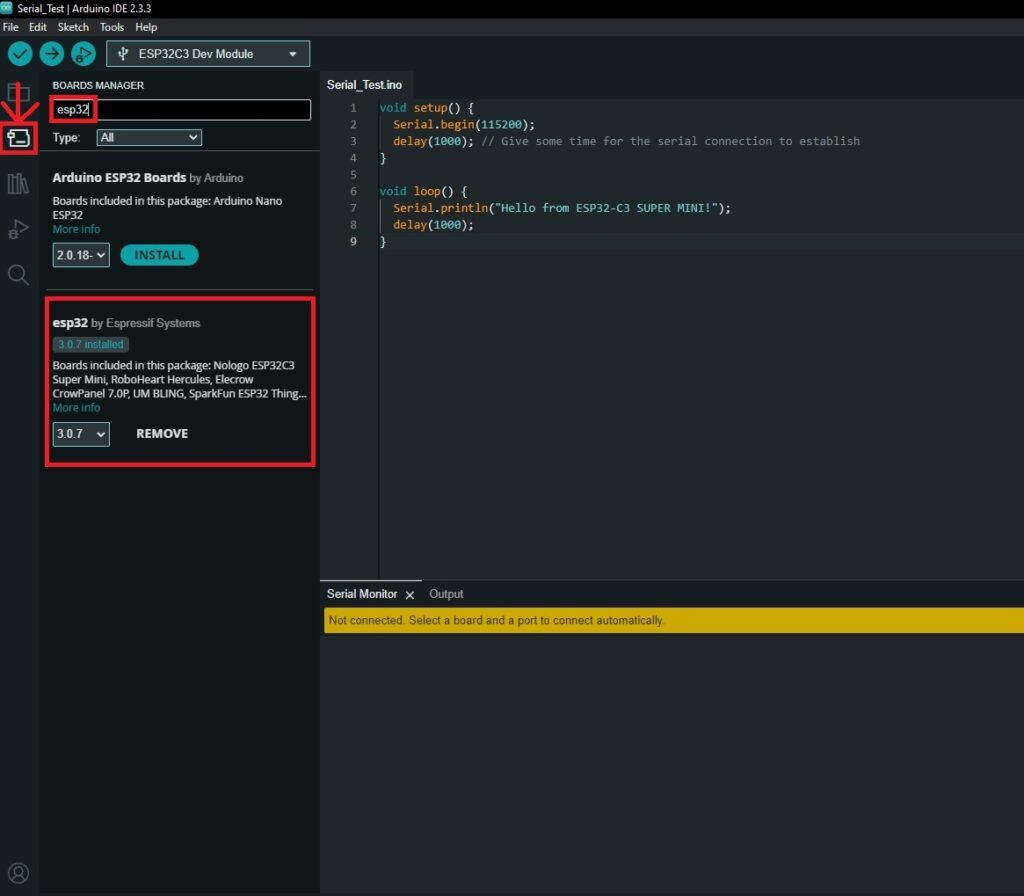Viewport: 1024px width, 896px height.
Task: Open the ESP32C3 Dev Module board selector
Action: pos(208,54)
